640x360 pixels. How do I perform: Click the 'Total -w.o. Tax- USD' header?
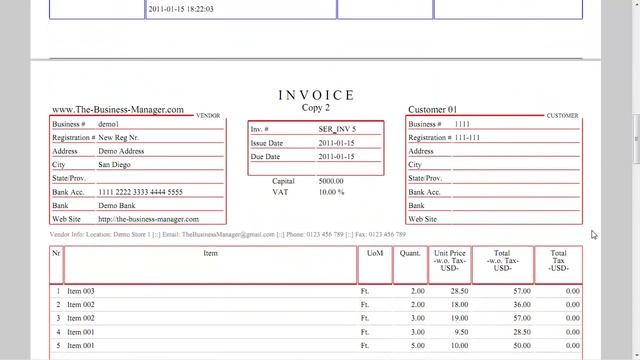[x=502, y=260]
